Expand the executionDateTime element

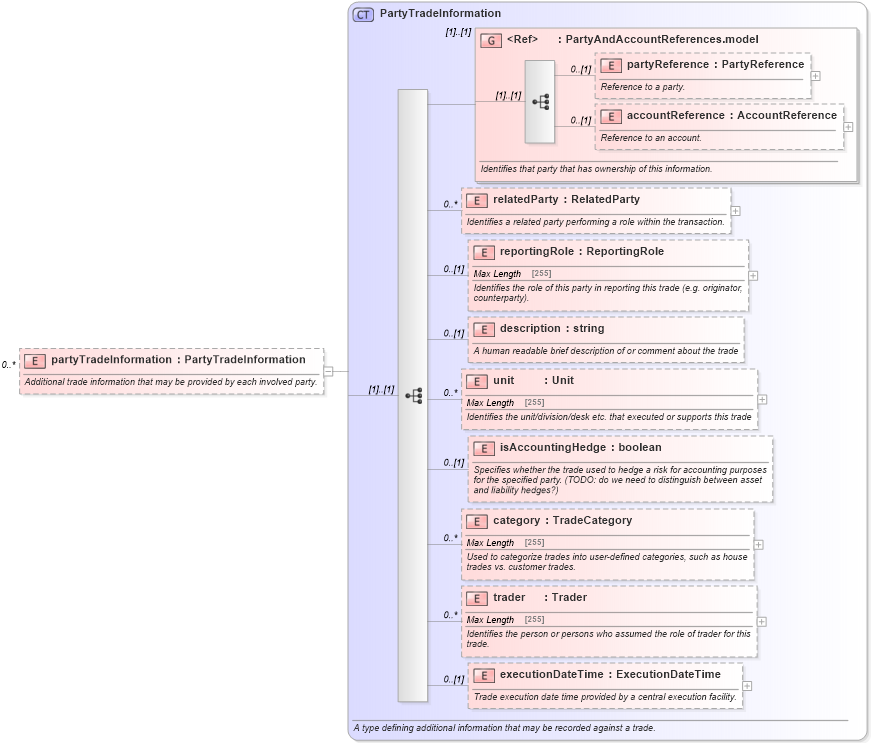point(747,686)
